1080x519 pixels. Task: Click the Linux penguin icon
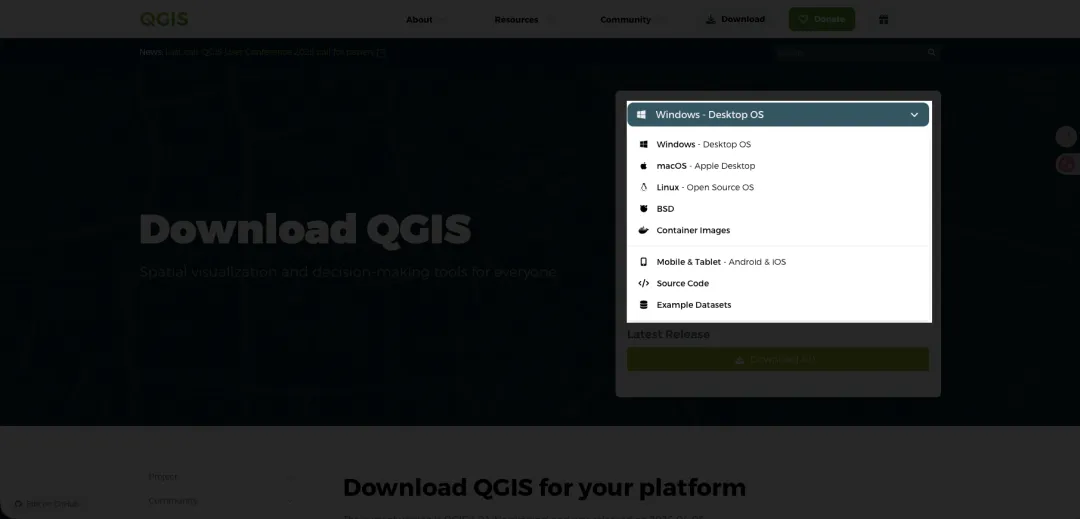(643, 187)
